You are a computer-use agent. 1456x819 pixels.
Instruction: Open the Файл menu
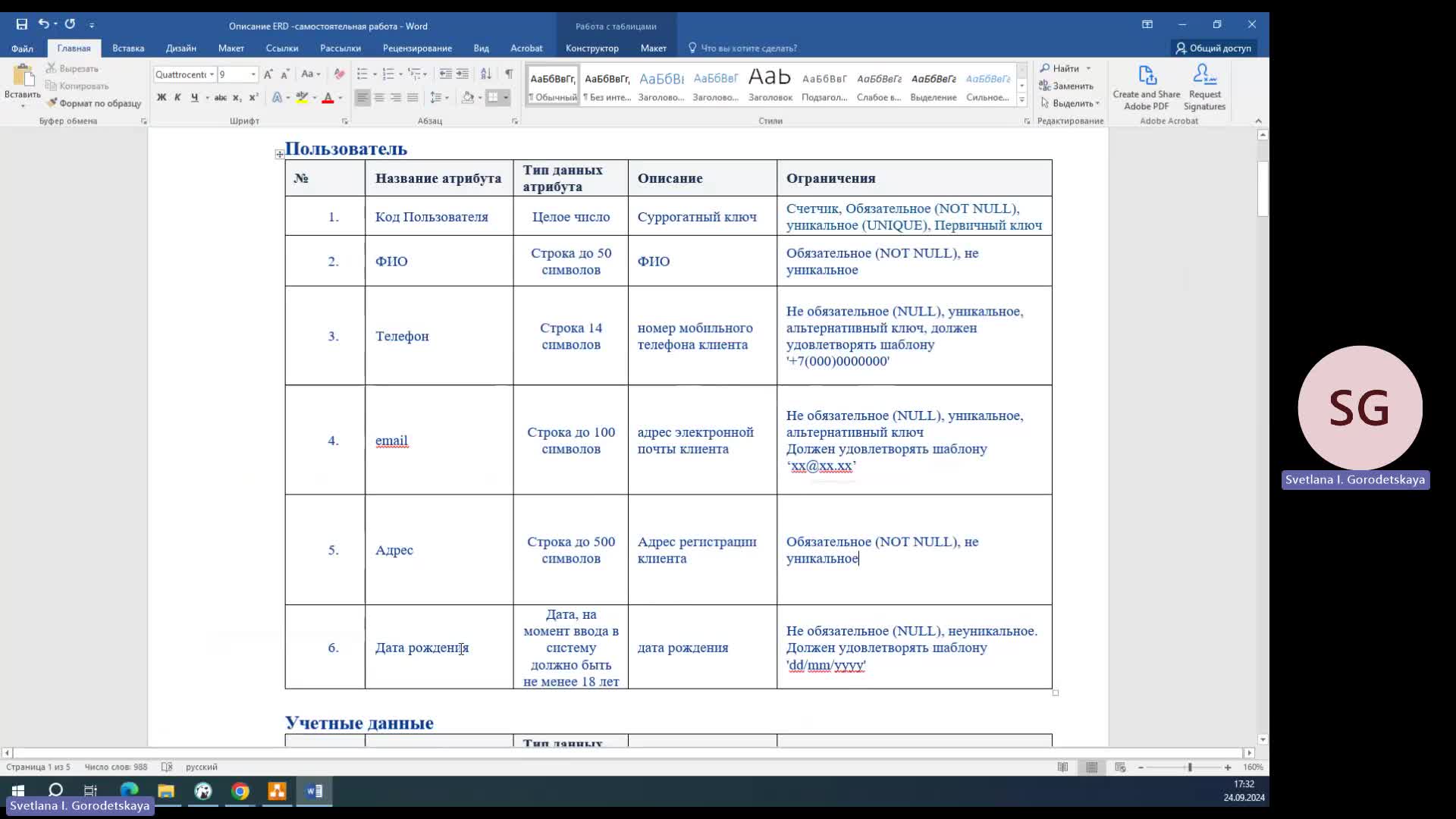(22, 48)
